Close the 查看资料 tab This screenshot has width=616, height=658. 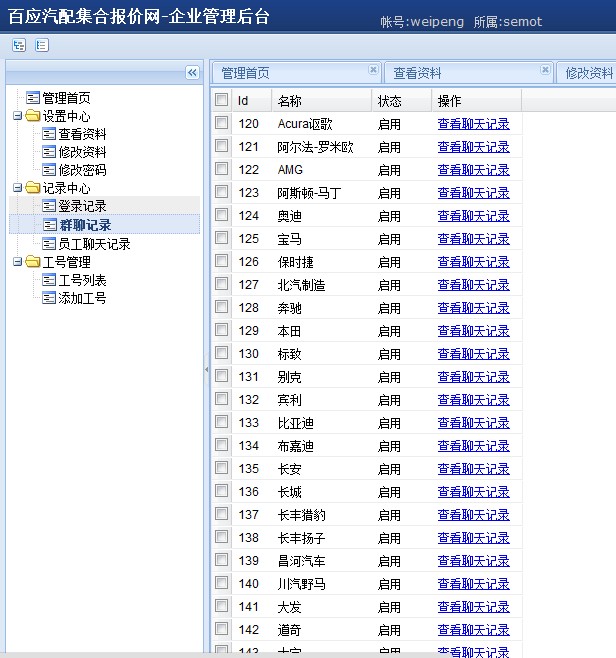pyautogui.click(x=545, y=69)
